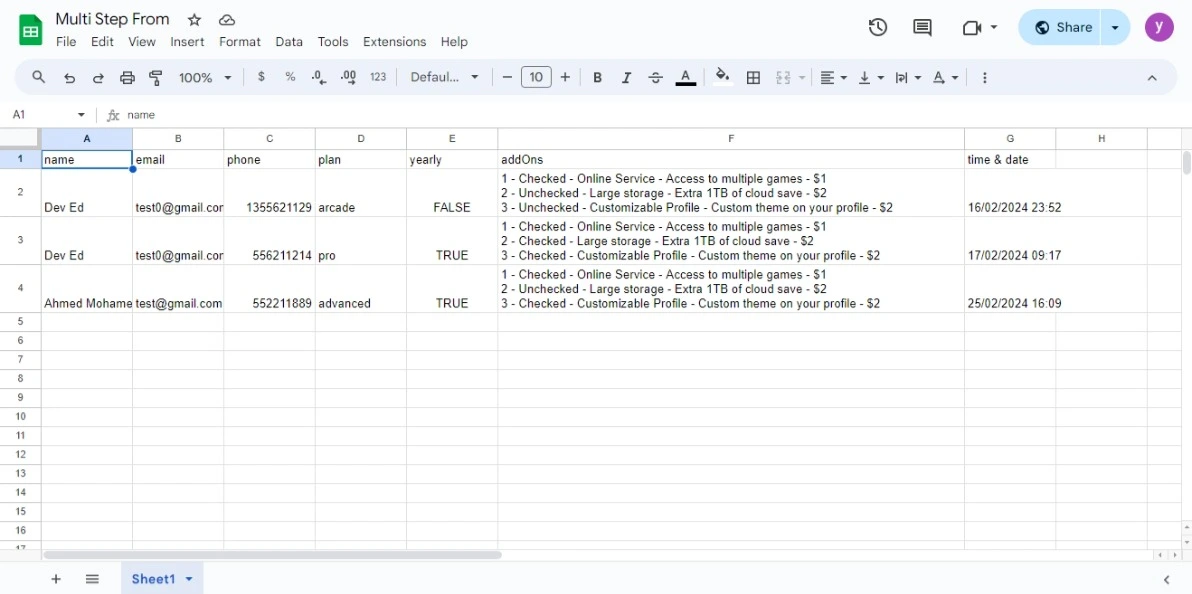Screen dimensions: 1192x594
Task: Decrease decimal places icon
Action: tap(319, 77)
